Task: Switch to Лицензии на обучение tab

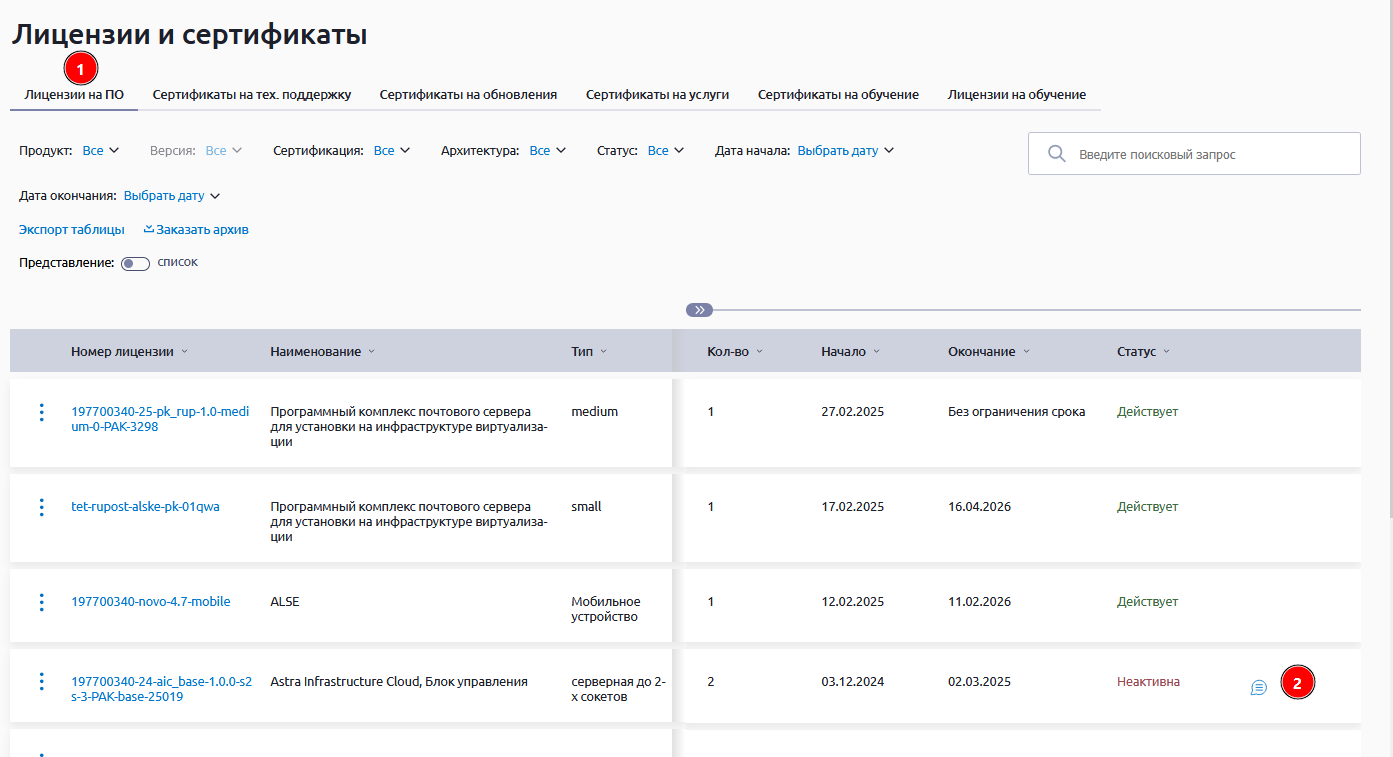Action: (x=1016, y=95)
